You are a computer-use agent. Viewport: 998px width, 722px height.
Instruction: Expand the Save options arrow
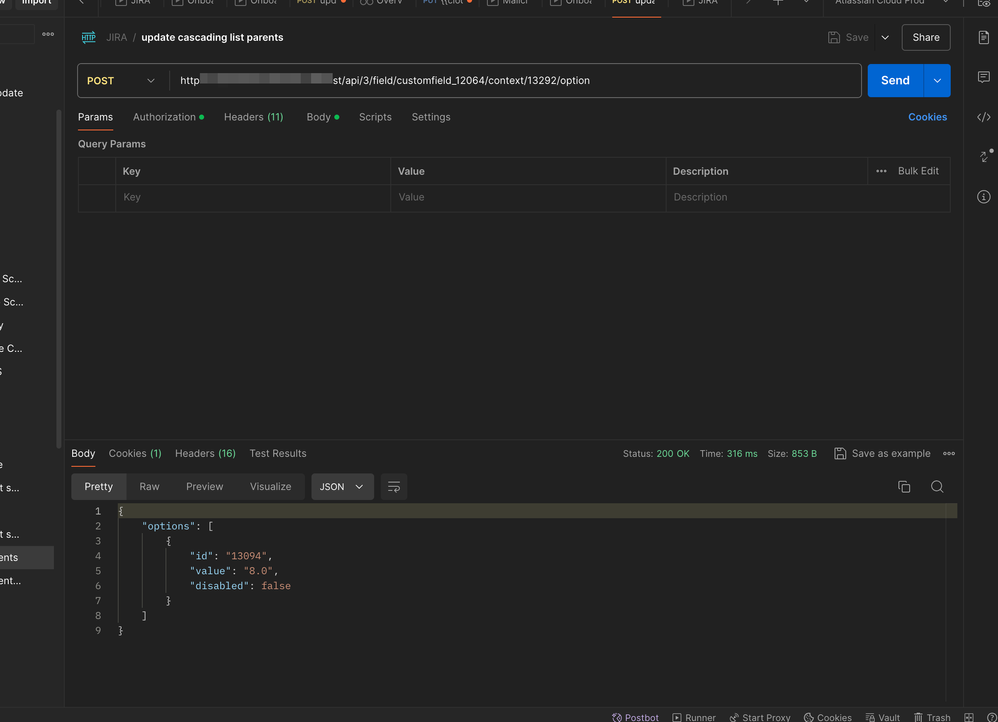(x=885, y=38)
